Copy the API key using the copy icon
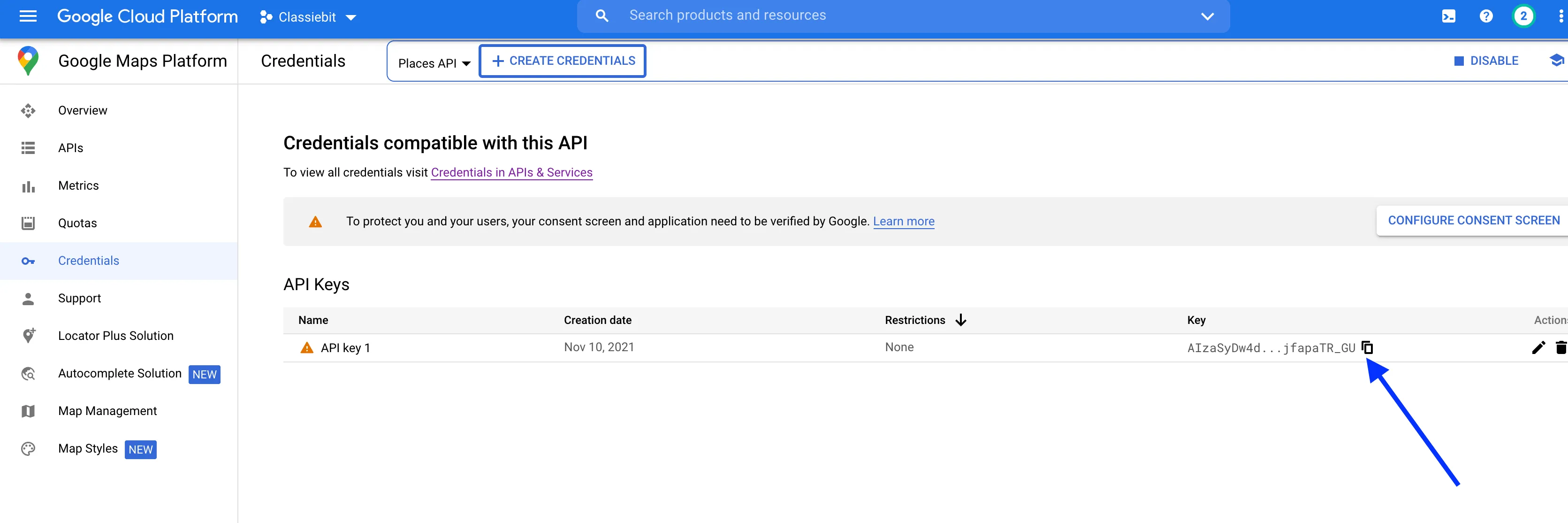 pos(1367,347)
